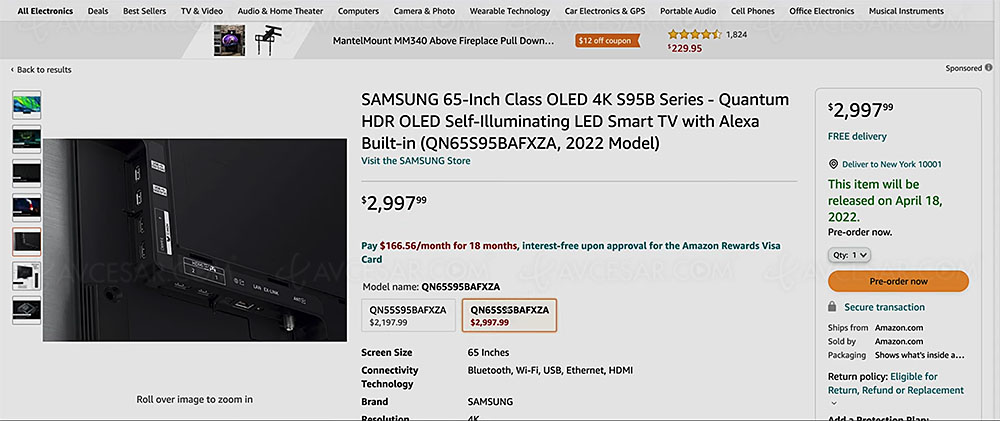Select the TV dimensions thumbnail
This screenshot has width=1000, height=421.
[27, 276]
